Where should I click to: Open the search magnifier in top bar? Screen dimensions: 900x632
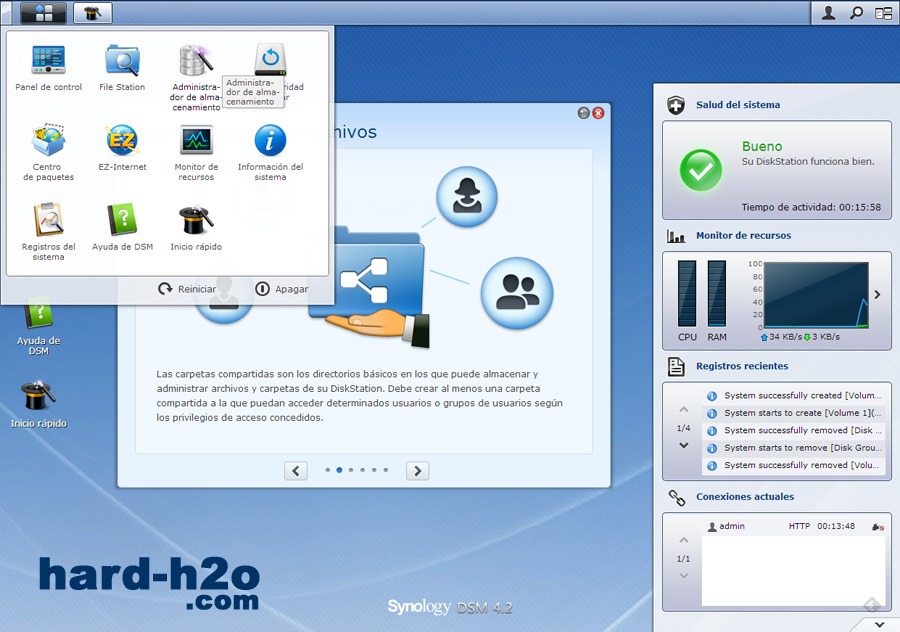coord(856,13)
